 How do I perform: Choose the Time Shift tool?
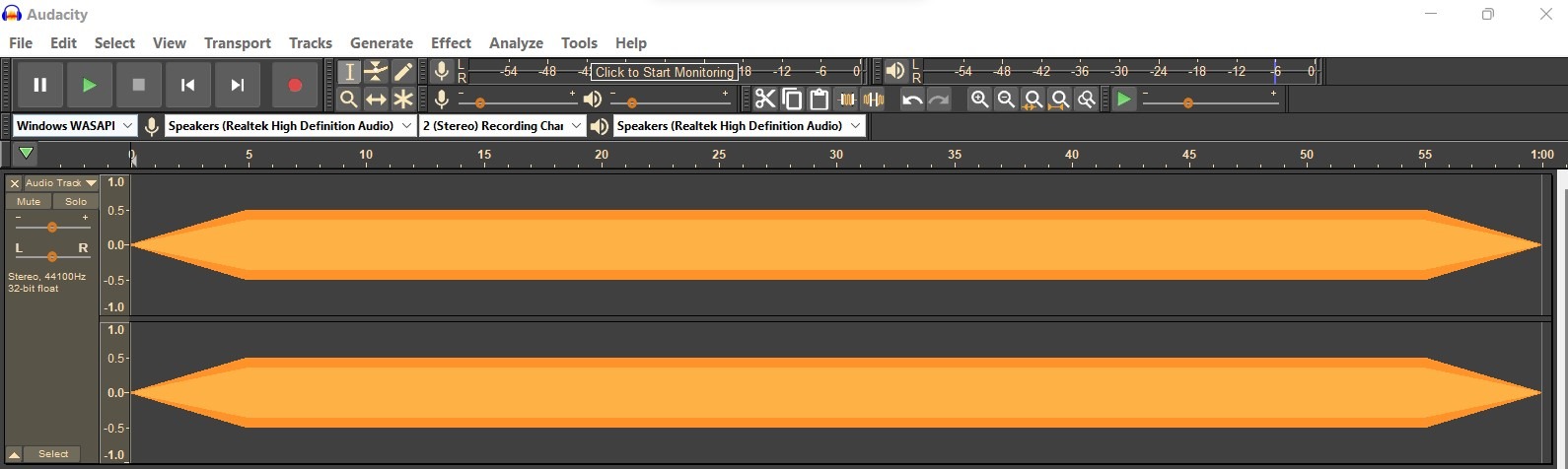tap(376, 100)
